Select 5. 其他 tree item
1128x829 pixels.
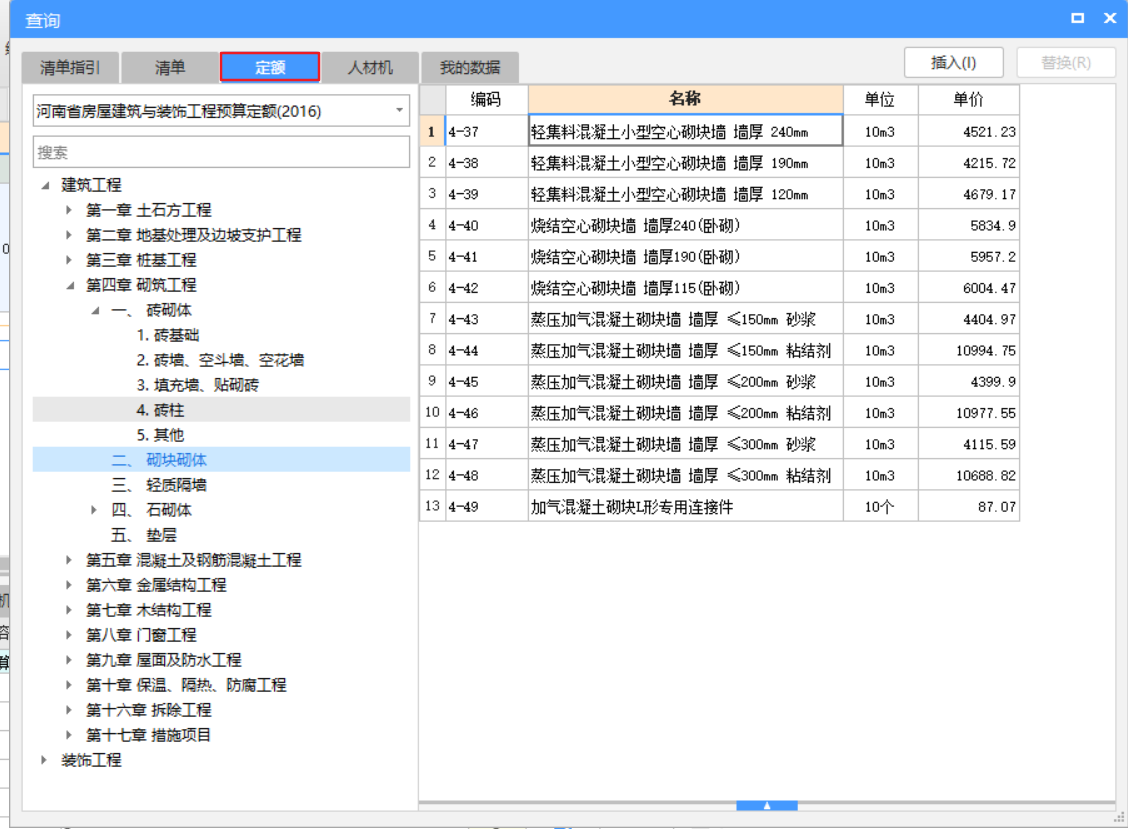(x=160, y=435)
